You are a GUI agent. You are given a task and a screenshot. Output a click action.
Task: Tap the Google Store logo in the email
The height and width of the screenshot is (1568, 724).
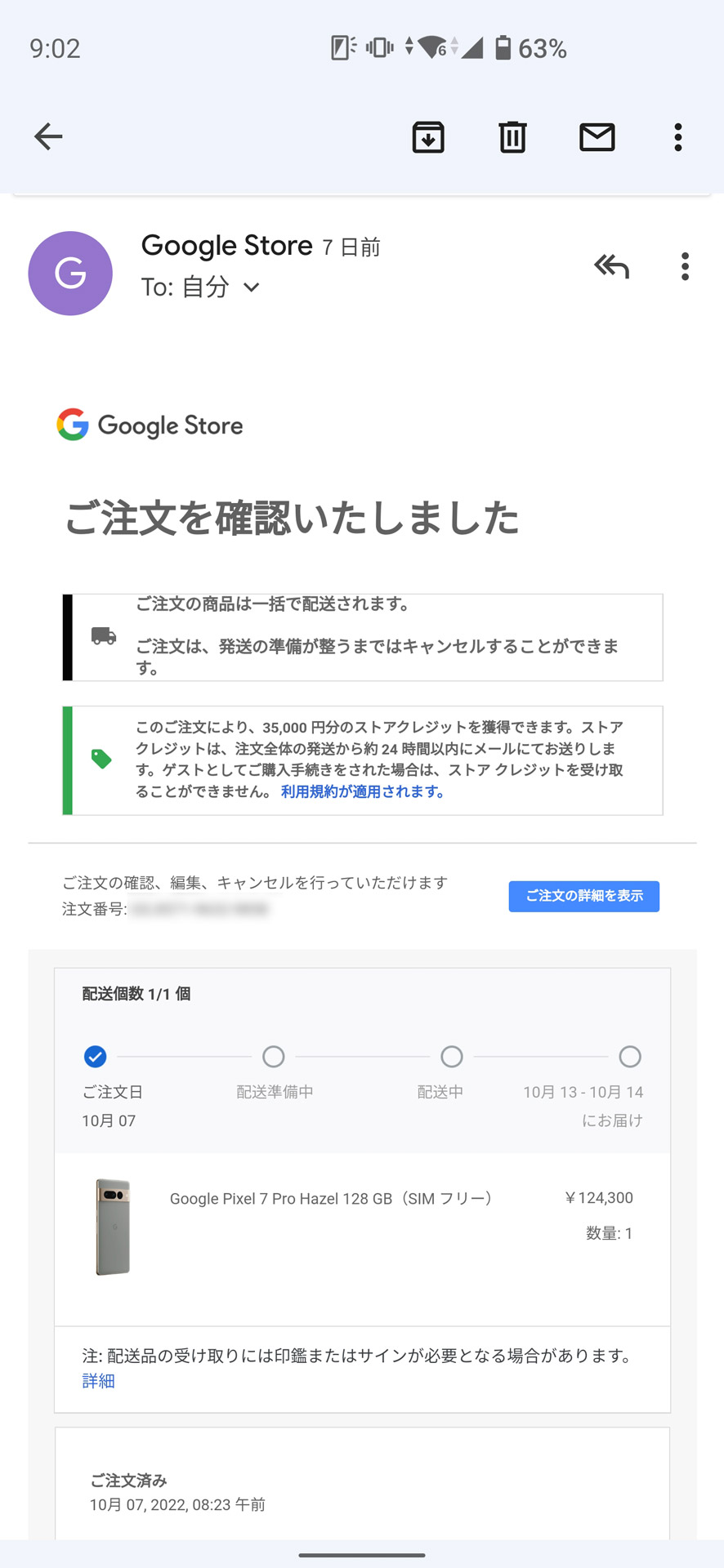click(x=150, y=425)
